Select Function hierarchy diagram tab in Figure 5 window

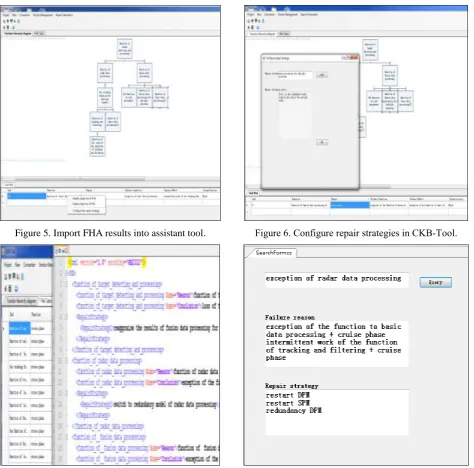[18, 34]
